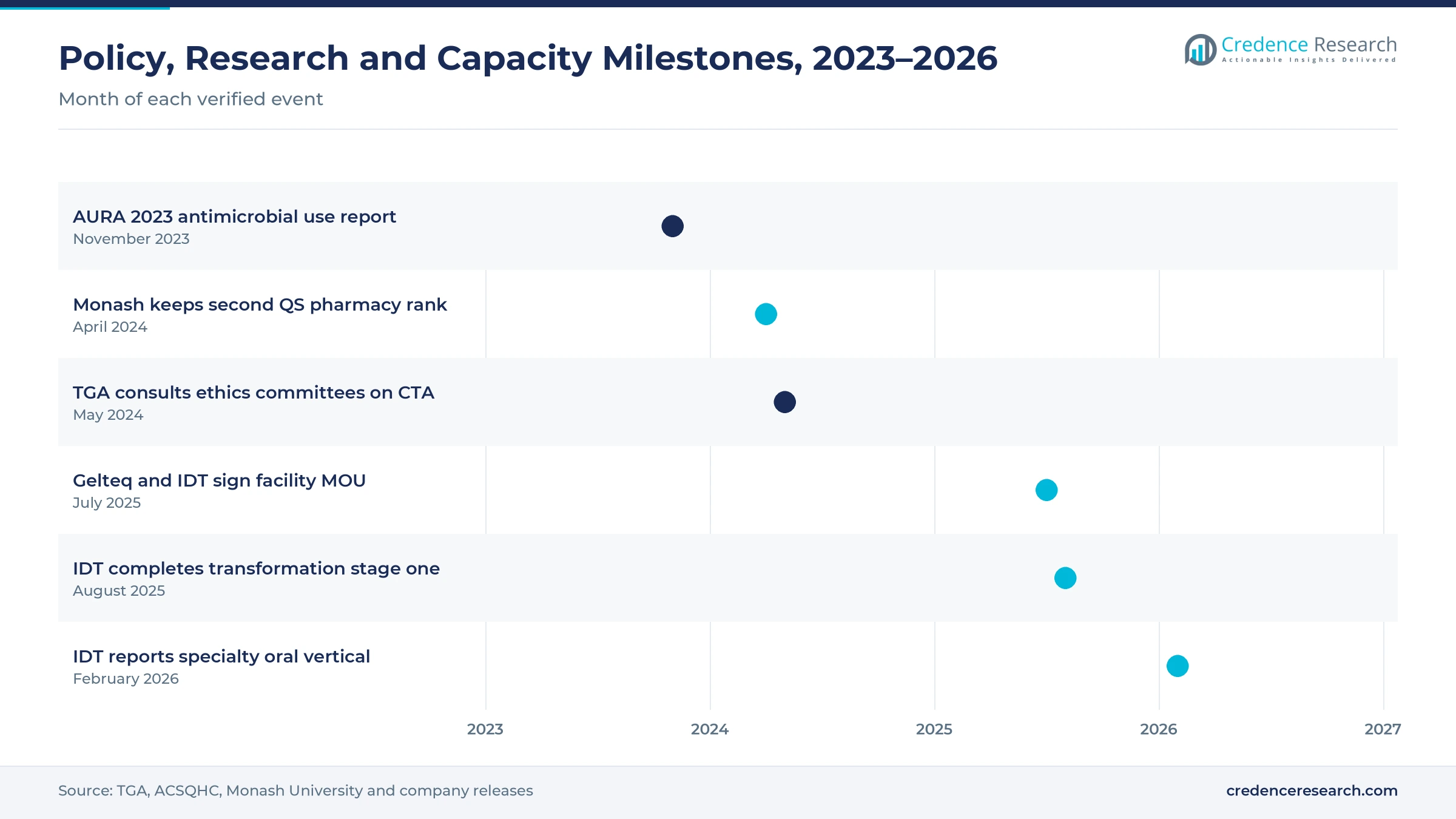Select the IDT August 2025 timeline dot
The image size is (1456, 819).
(1065, 578)
